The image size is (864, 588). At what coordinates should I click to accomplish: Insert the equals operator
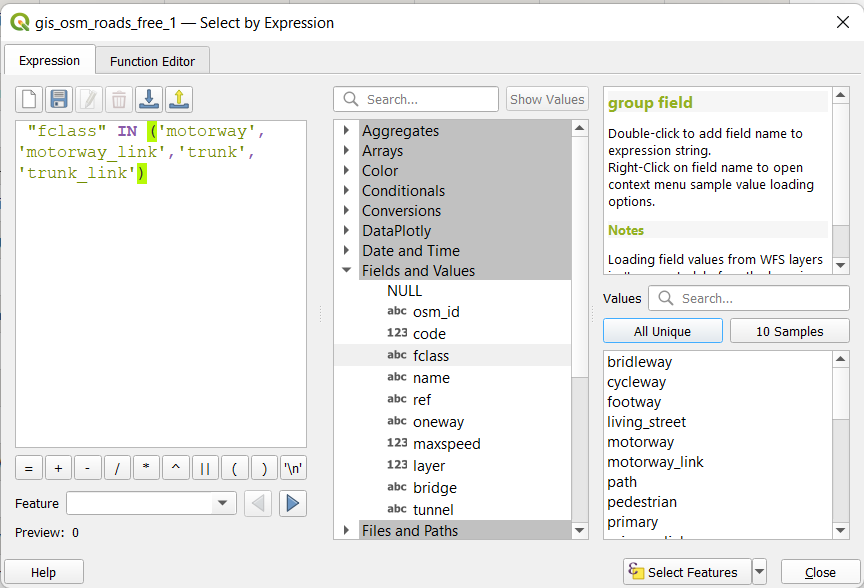(29, 467)
